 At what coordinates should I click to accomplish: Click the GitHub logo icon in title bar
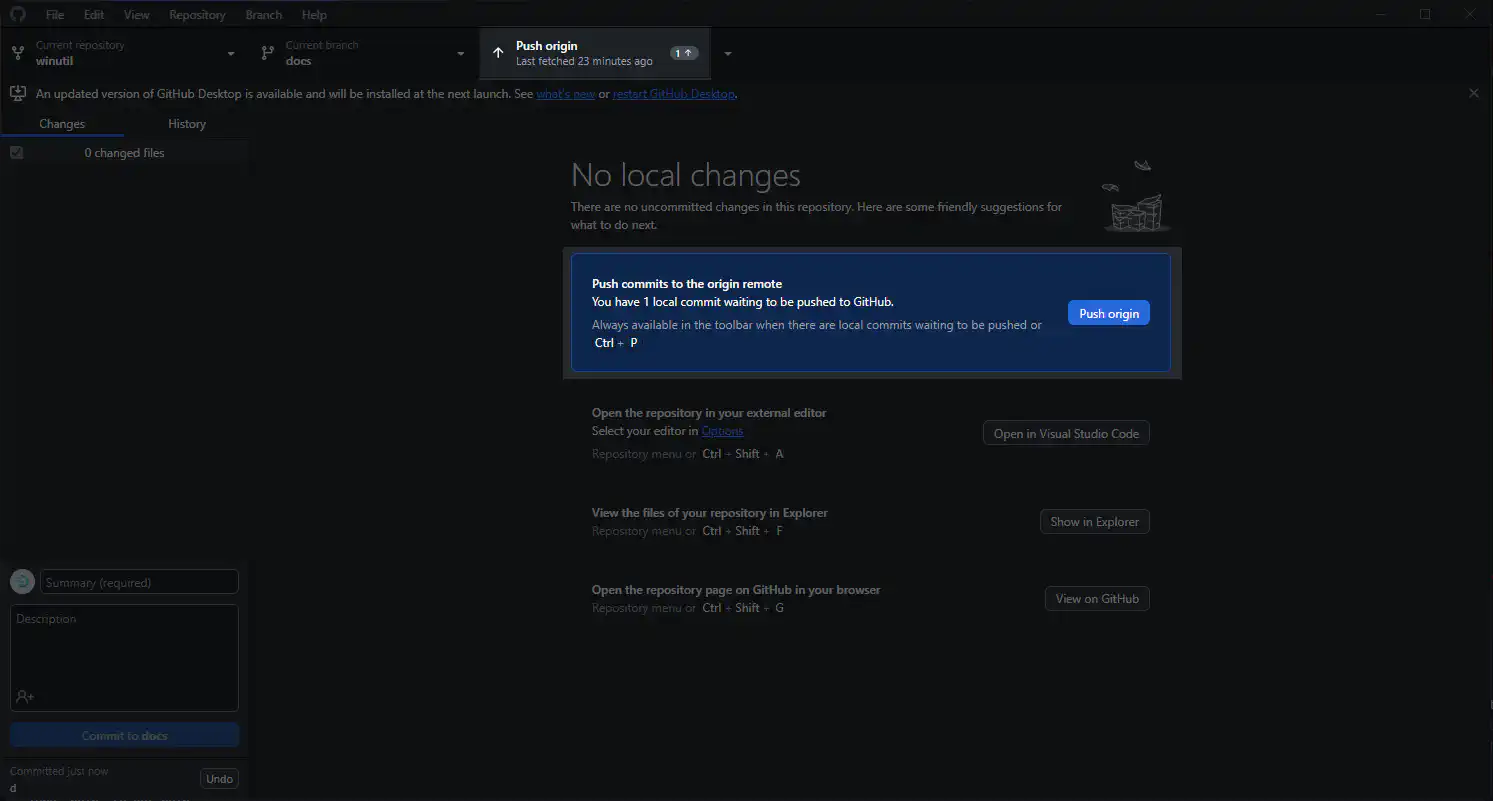[x=17, y=15]
